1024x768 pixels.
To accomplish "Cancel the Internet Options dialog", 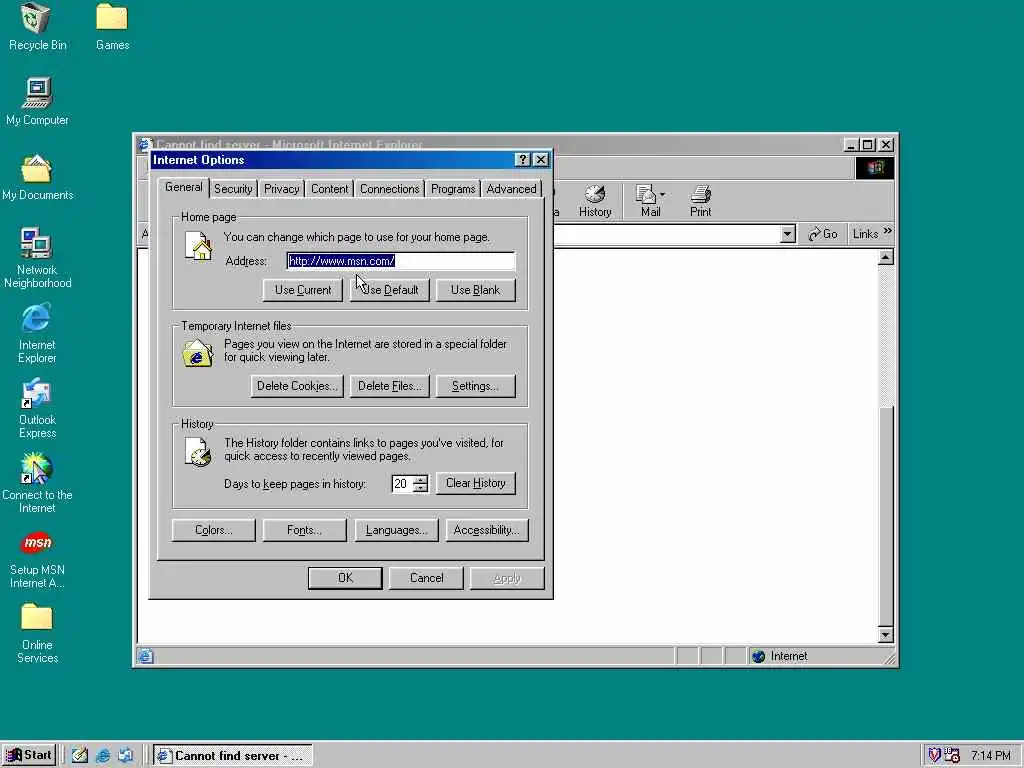I will (x=426, y=578).
